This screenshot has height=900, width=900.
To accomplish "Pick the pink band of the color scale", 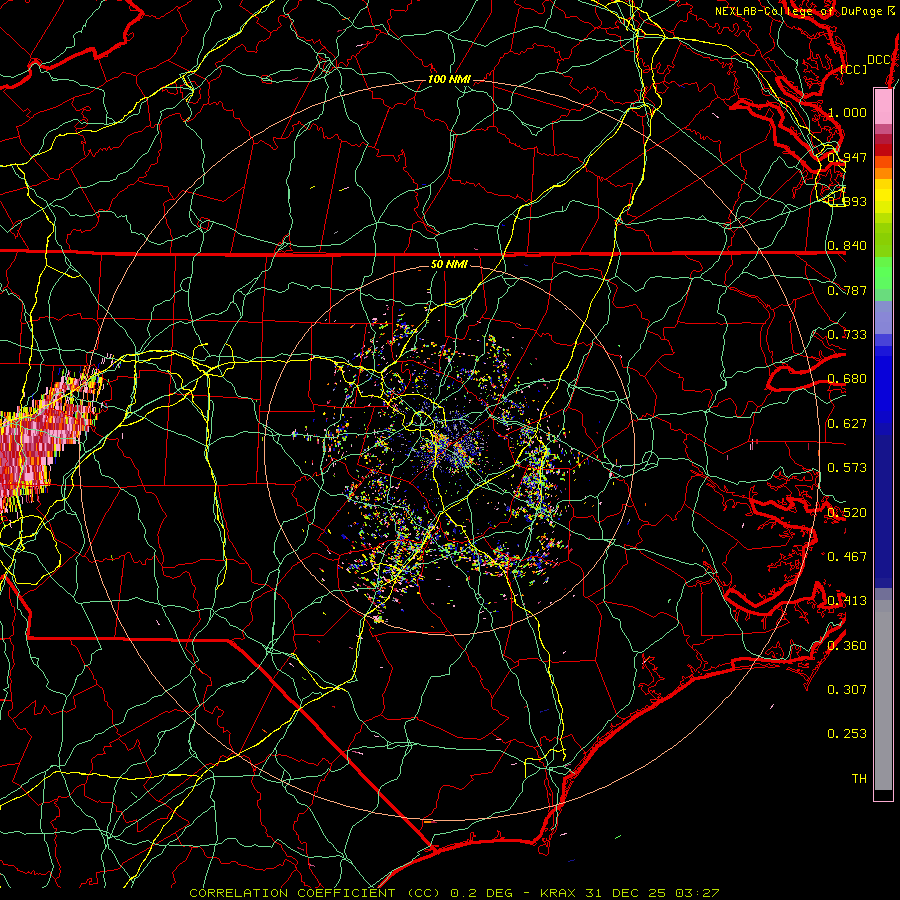I will point(883,106).
